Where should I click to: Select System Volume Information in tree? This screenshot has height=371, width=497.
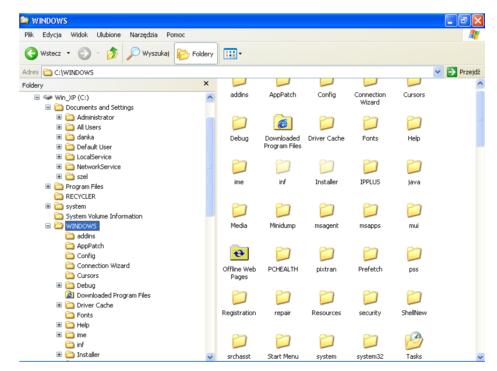pyautogui.click(x=99, y=216)
